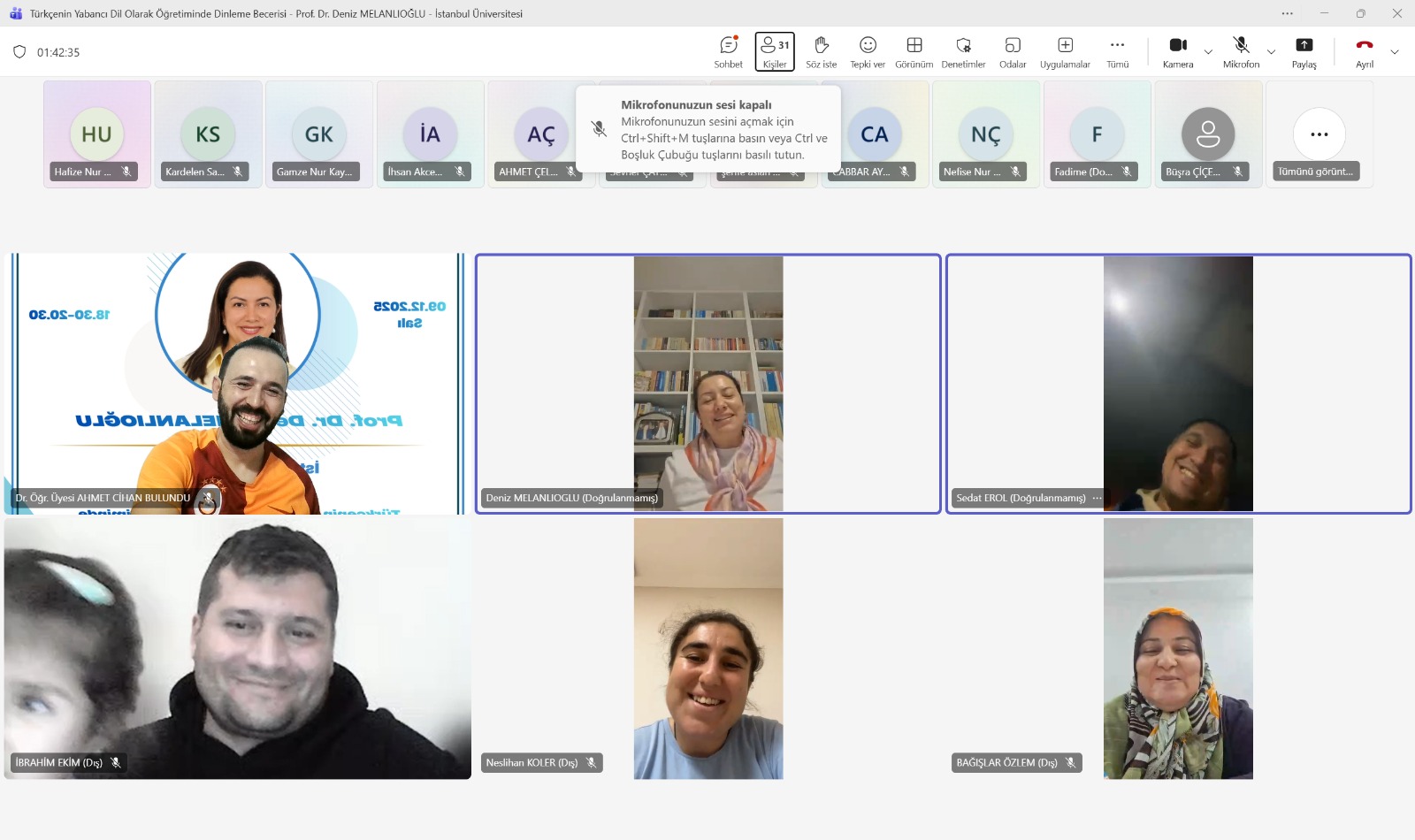Unmute the Mikrofon
Viewport: 1415px width, 840px height.
tap(1241, 52)
